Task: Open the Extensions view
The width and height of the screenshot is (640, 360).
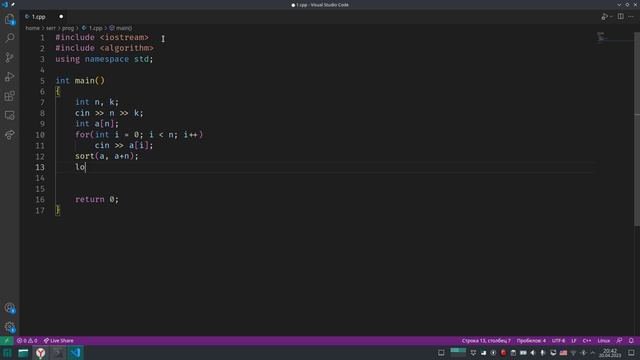Action: (x=9, y=96)
